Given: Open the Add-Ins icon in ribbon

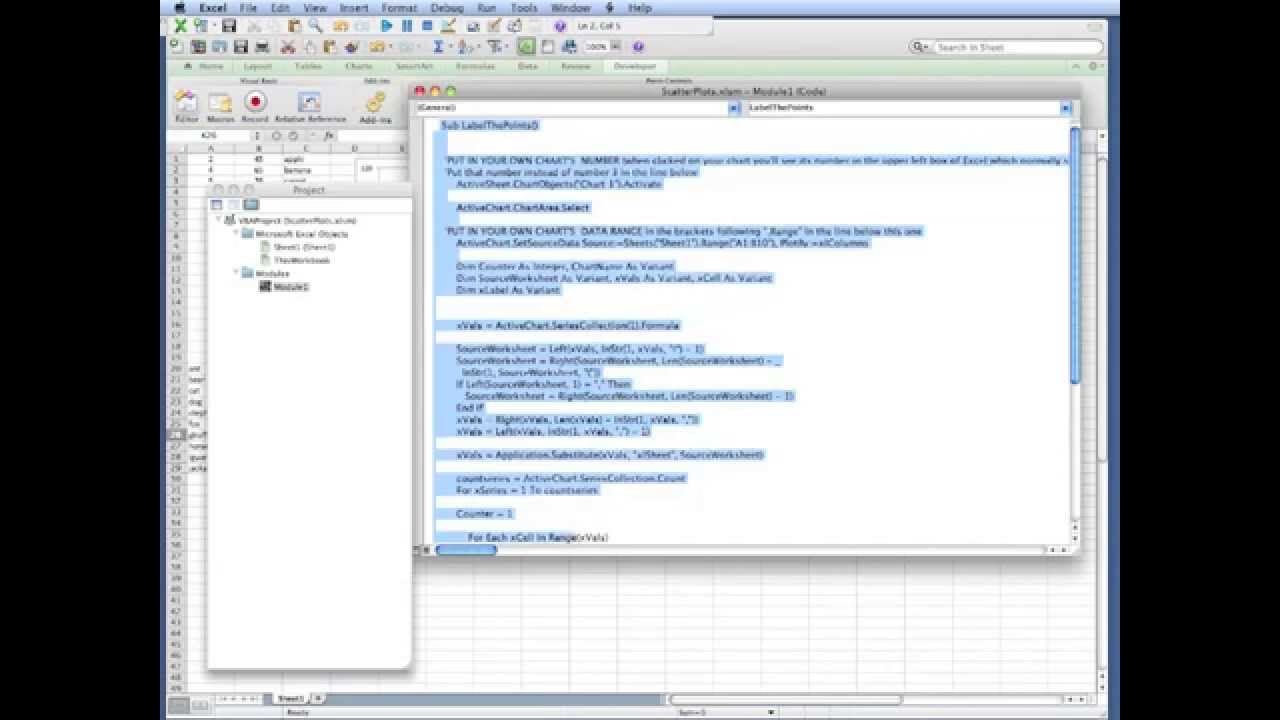Looking at the screenshot, I should (375, 105).
